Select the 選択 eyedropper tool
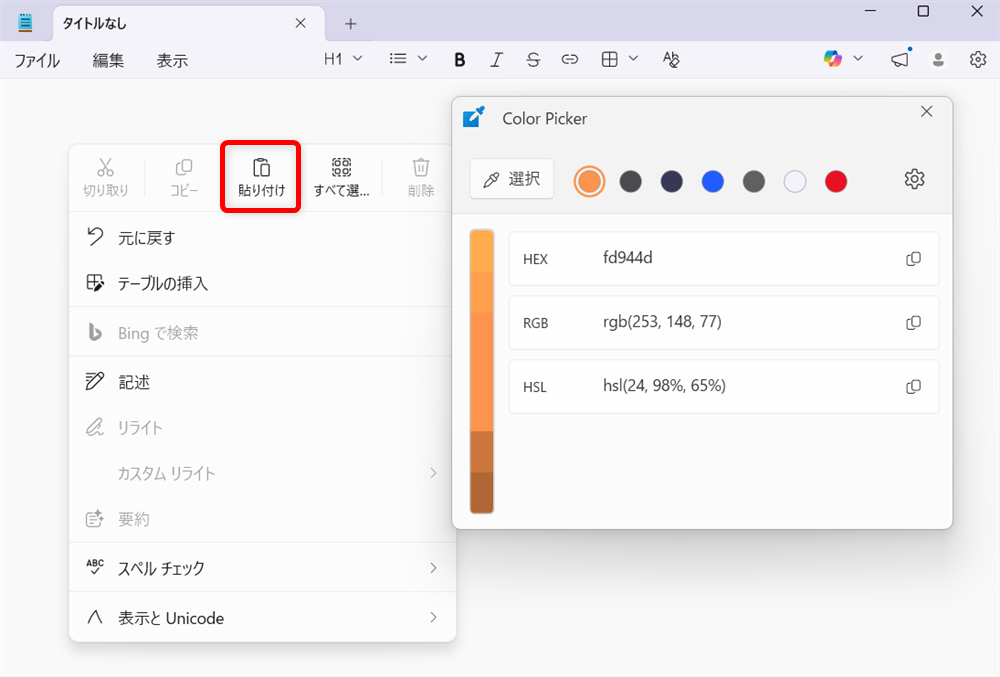 pos(511,179)
